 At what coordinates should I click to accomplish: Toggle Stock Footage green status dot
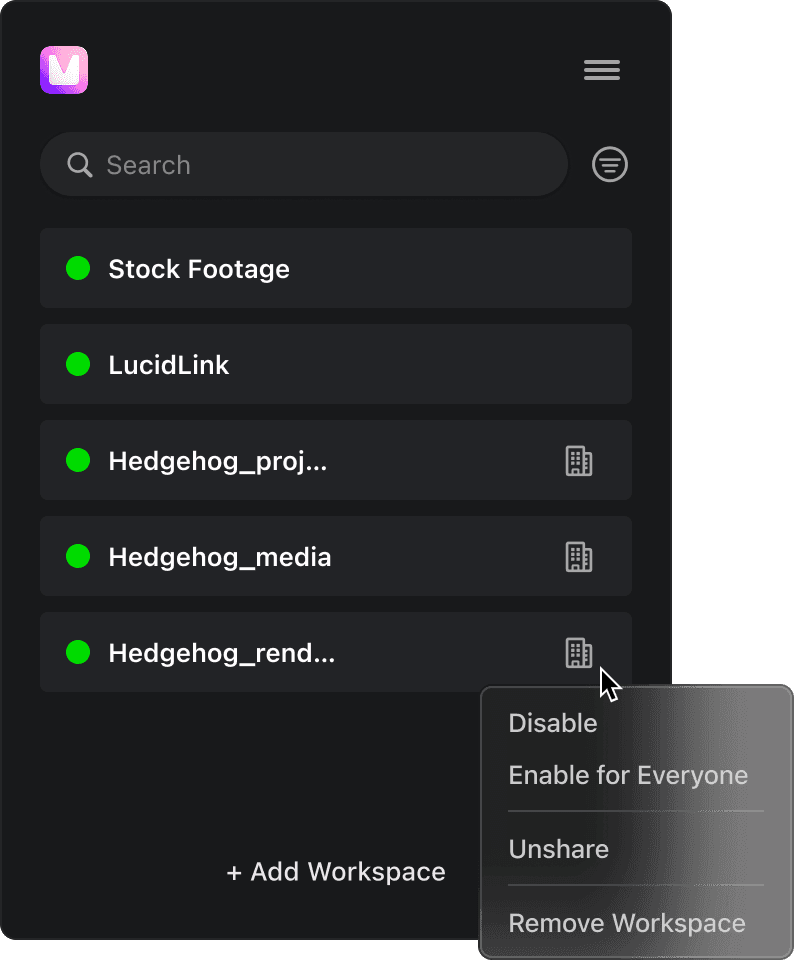[x=78, y=268]
